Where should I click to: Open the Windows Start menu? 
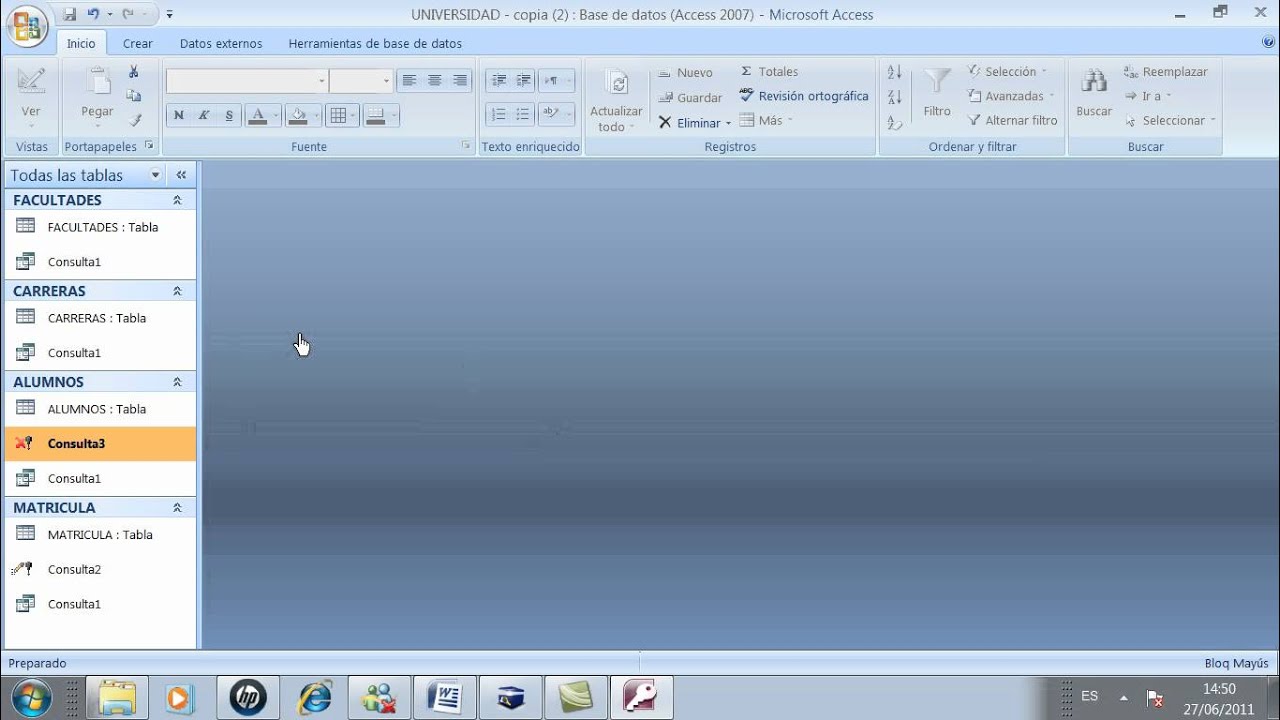point(32,697)
